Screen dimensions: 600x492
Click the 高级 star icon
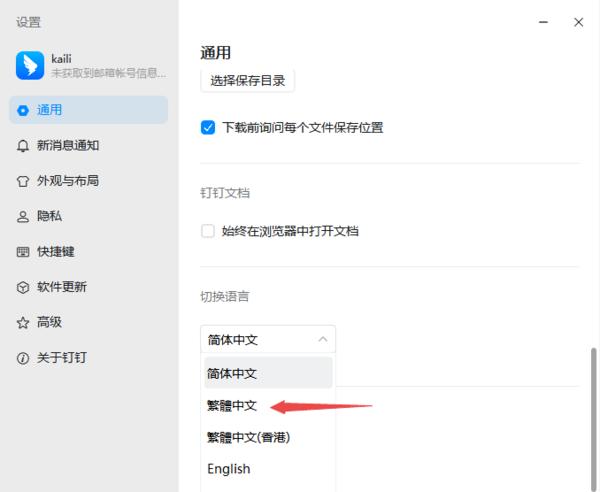click(x=23, y=323)
